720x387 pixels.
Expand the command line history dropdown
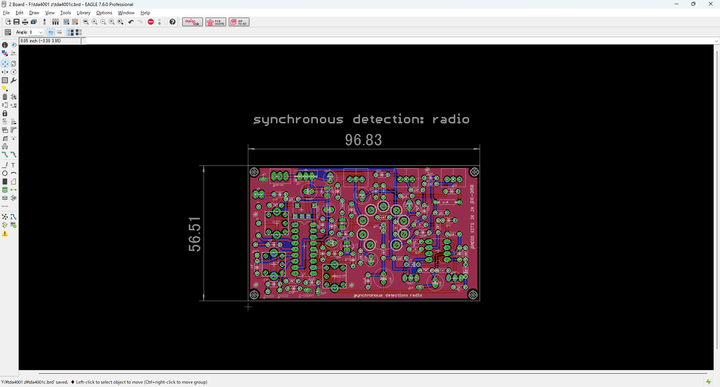[x=716, y=41]
